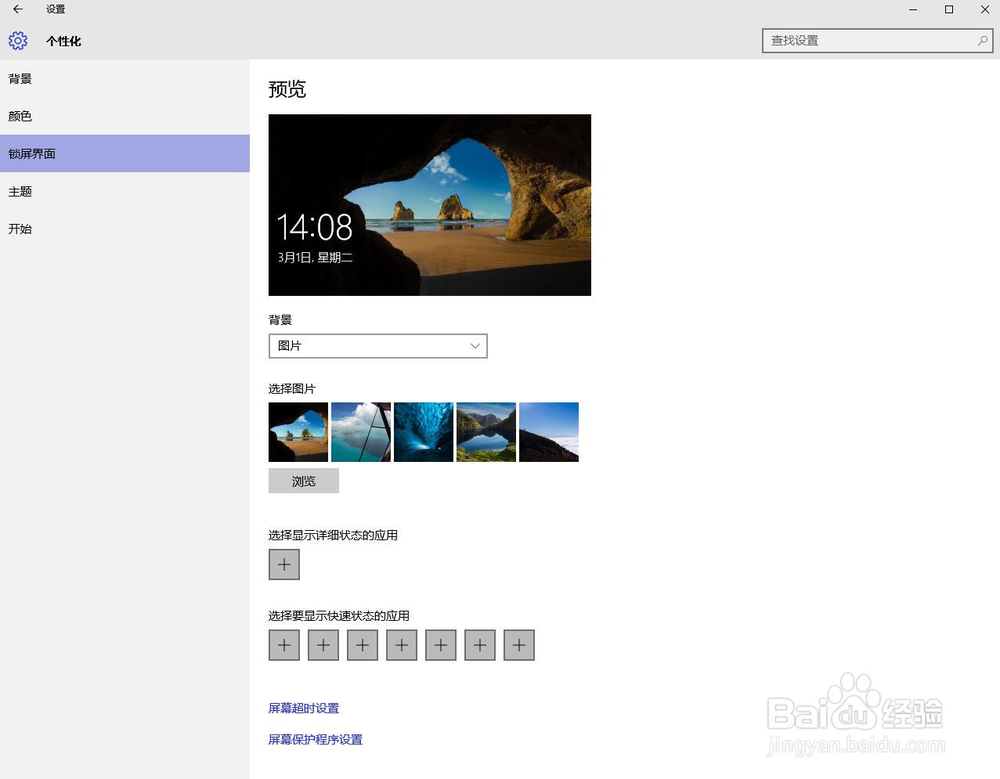1000x779 pixels.
Task: Click seventh quick status plus icon
Action: coord(519,645)
